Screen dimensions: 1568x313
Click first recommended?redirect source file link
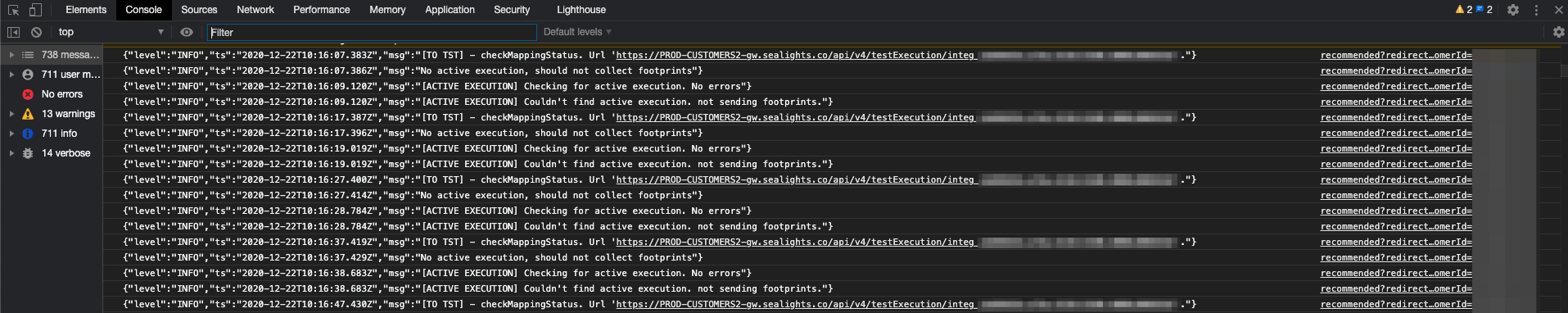1396,55
